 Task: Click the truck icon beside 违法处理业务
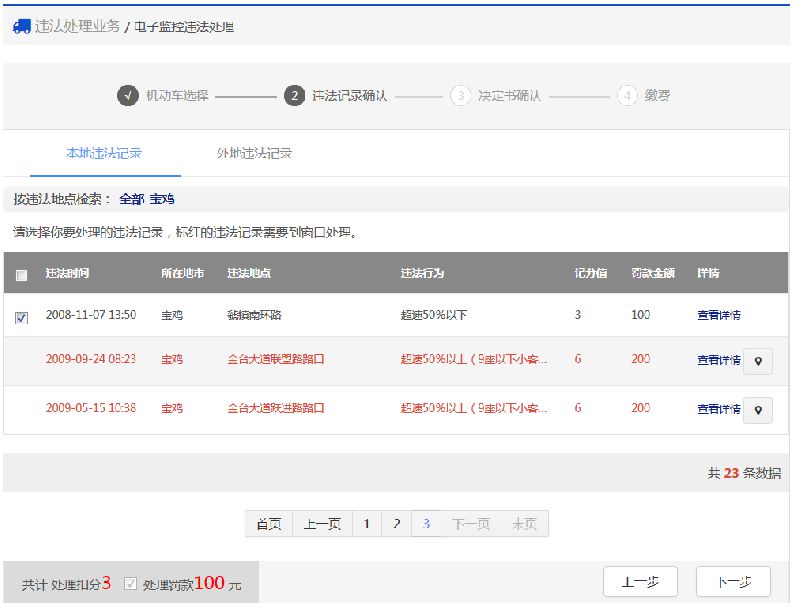(22, 27)
